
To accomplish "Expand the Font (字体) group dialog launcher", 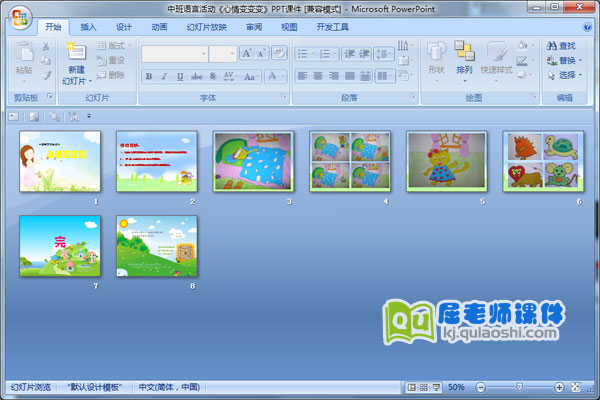I will coord(285,98).
